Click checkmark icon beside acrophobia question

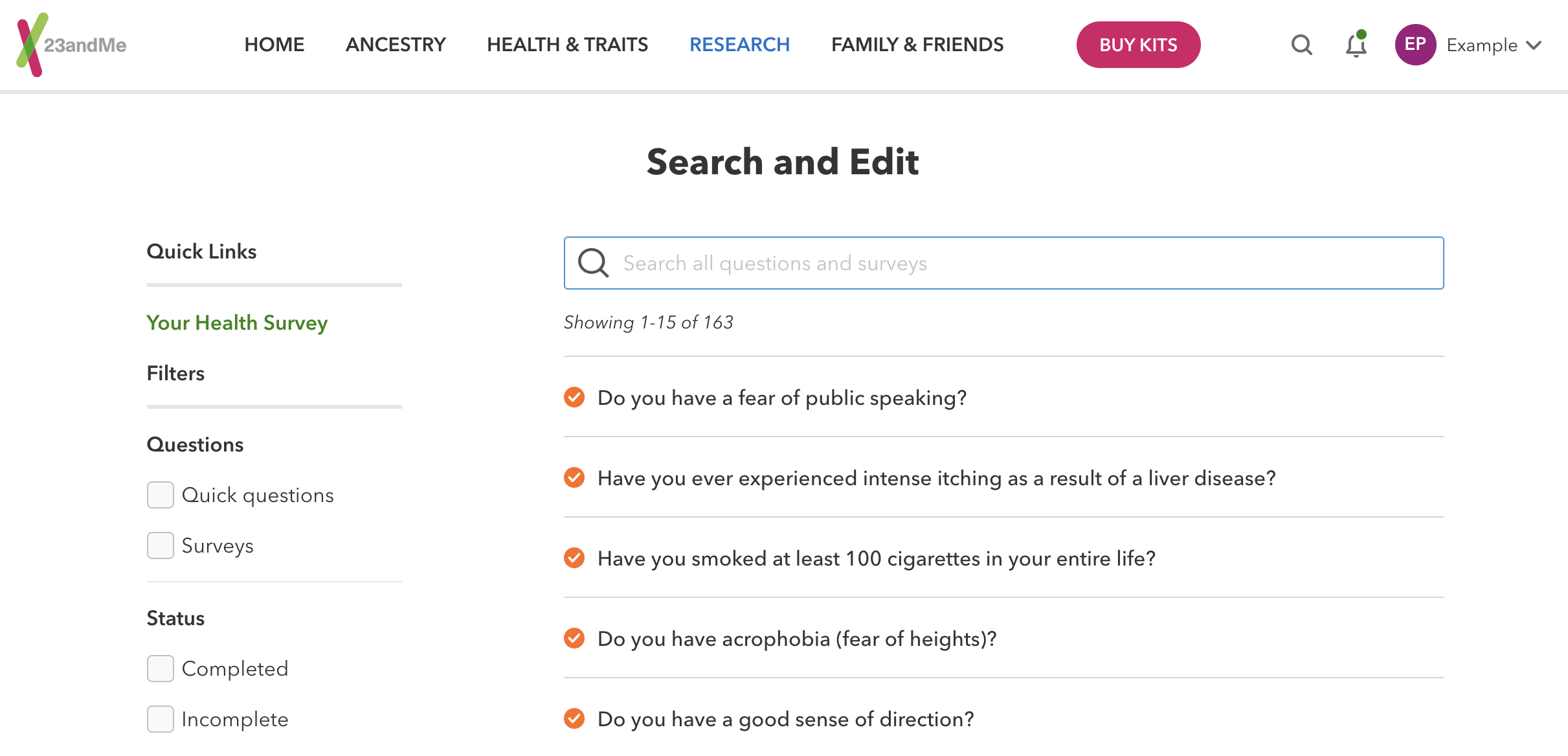coord(574,638)
